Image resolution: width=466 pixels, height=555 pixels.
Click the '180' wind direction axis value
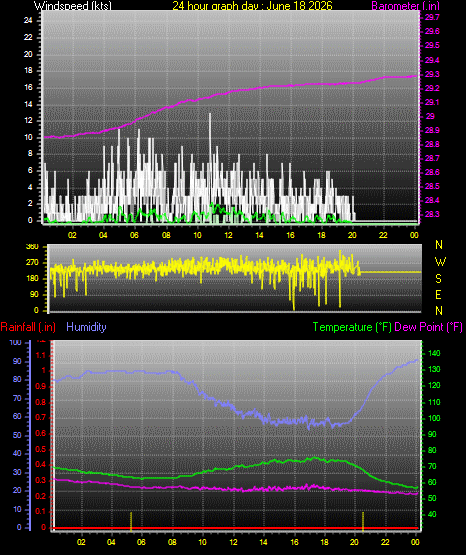coord(32,279)
